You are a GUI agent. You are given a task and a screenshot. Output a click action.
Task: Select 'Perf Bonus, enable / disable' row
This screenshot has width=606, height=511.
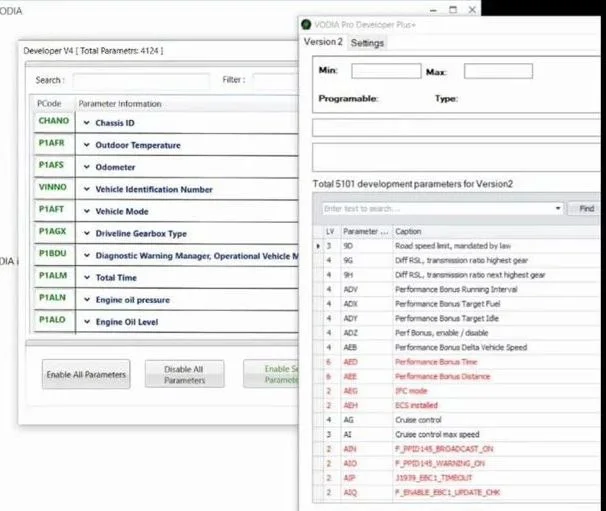tap(458, 333)
